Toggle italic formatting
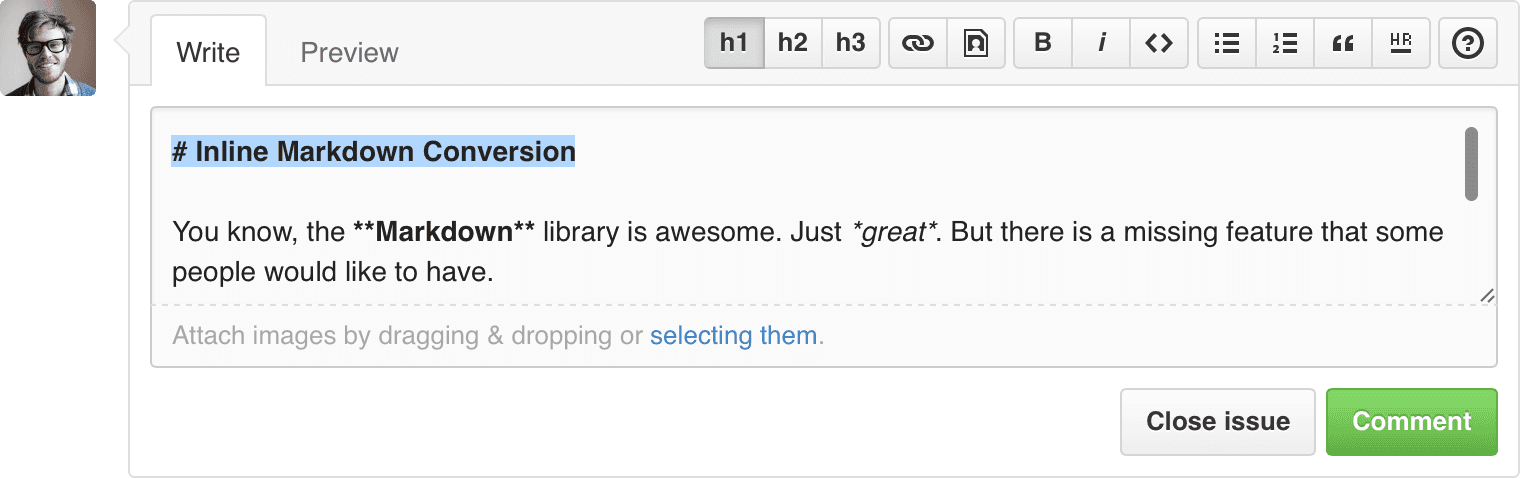1520x478 pixels. tap(1101, 43)
